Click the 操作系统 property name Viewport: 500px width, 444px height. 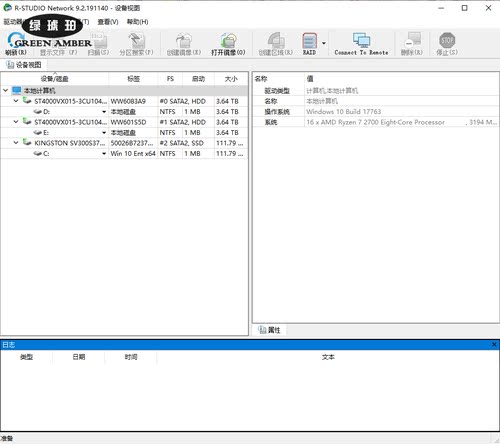(x=277, y=112)
